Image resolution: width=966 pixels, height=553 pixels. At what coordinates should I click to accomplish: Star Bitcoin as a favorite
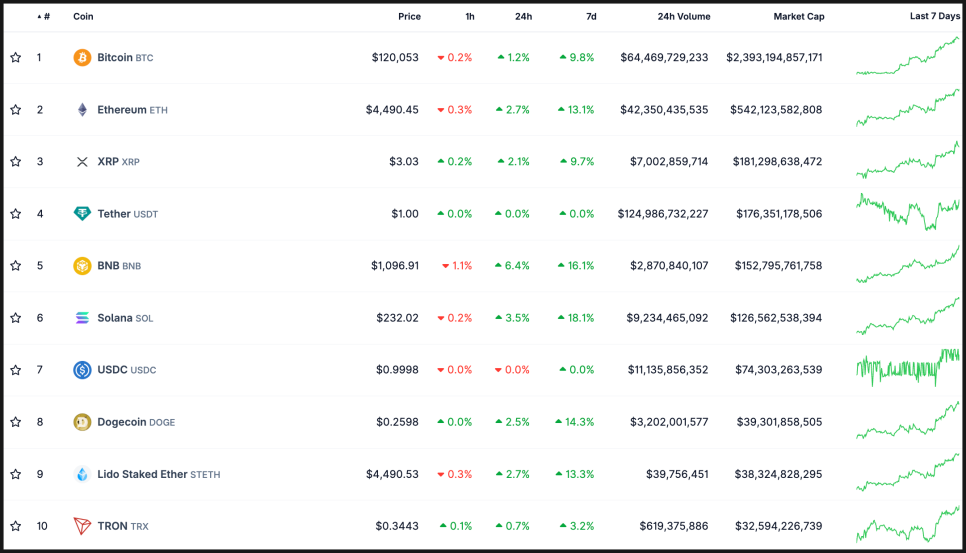[x=16, y=58]
